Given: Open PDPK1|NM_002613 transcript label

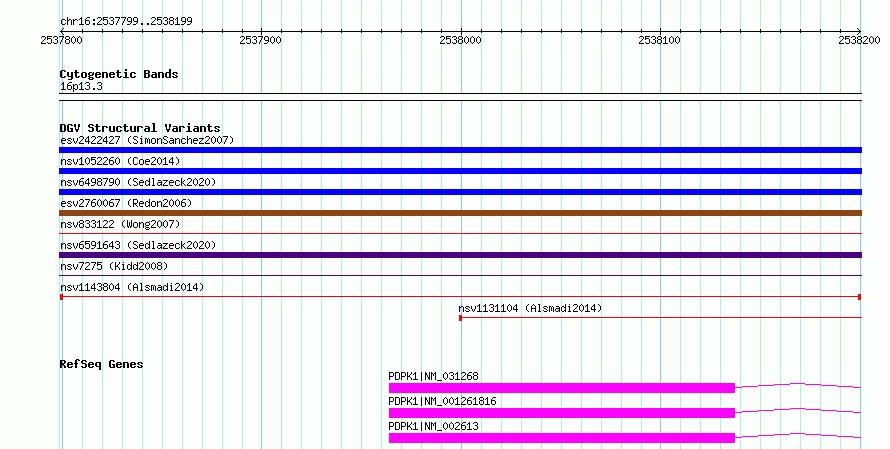Looking at the screenshot, I should (x=433, y=426).
